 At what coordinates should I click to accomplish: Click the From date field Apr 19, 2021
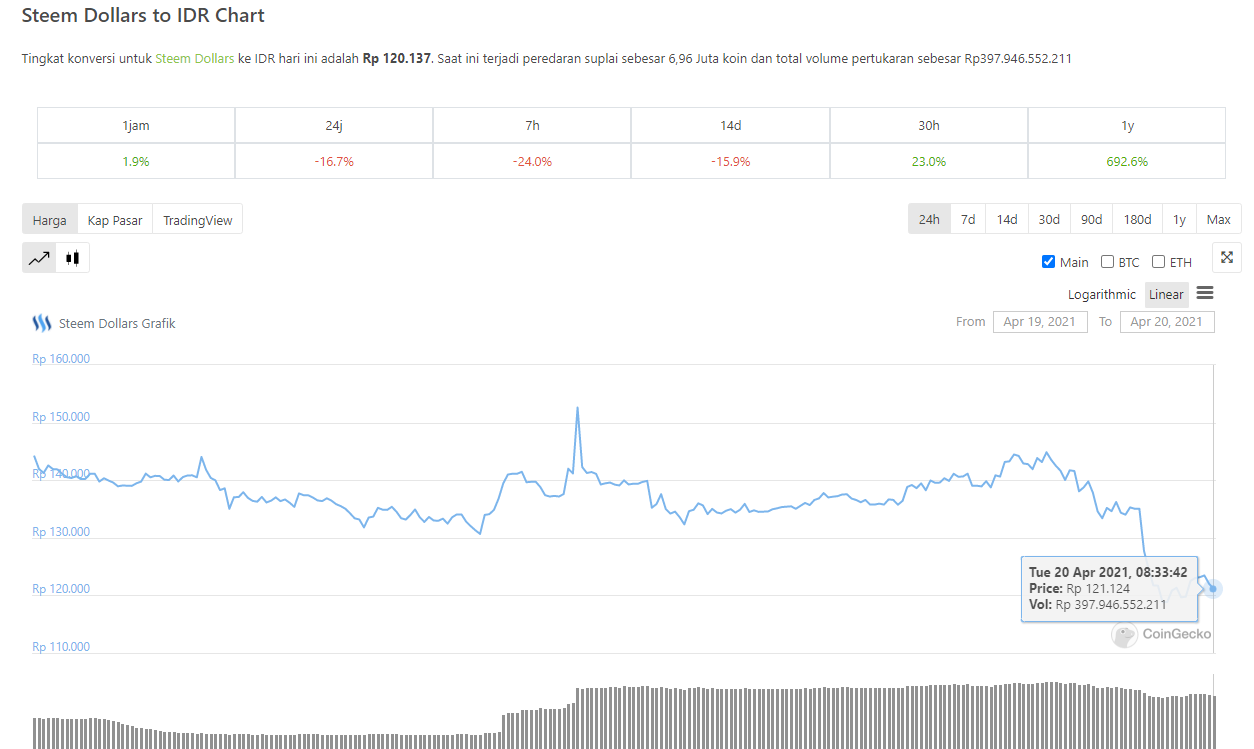click(x=1040, y=322)
